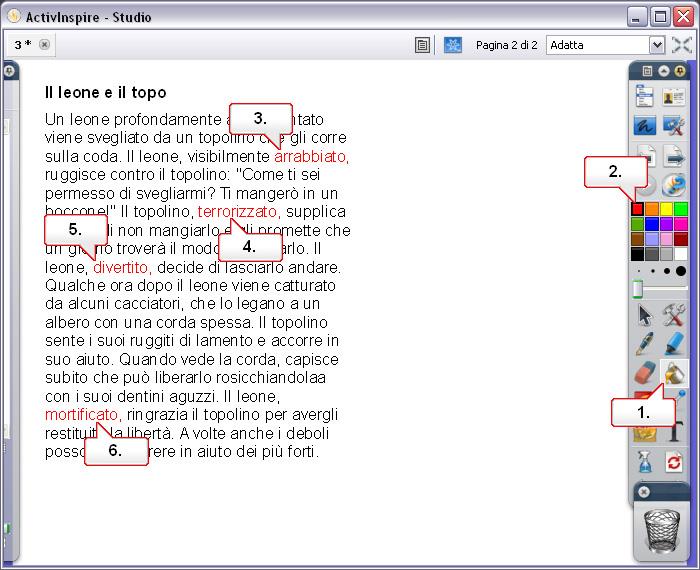The width and height of the screenshot is (700, 570).
Task: Pick the white color swatch
Action: (x=681, y=254)
